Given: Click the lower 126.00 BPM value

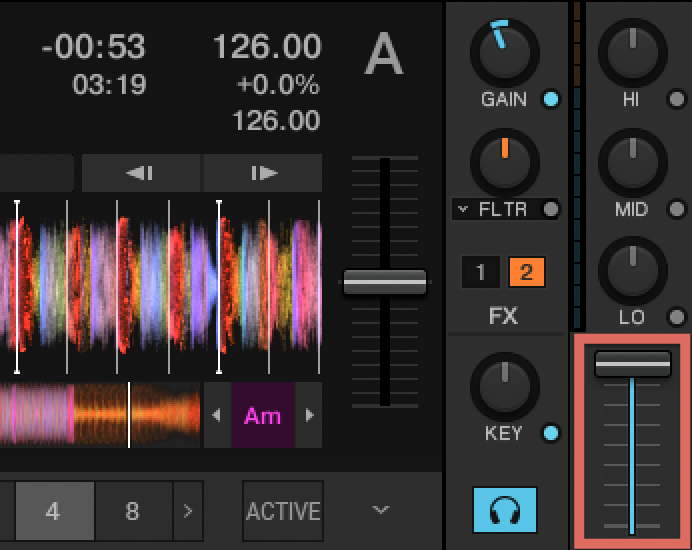Looking at the screenshot, I should coord(276,121).
